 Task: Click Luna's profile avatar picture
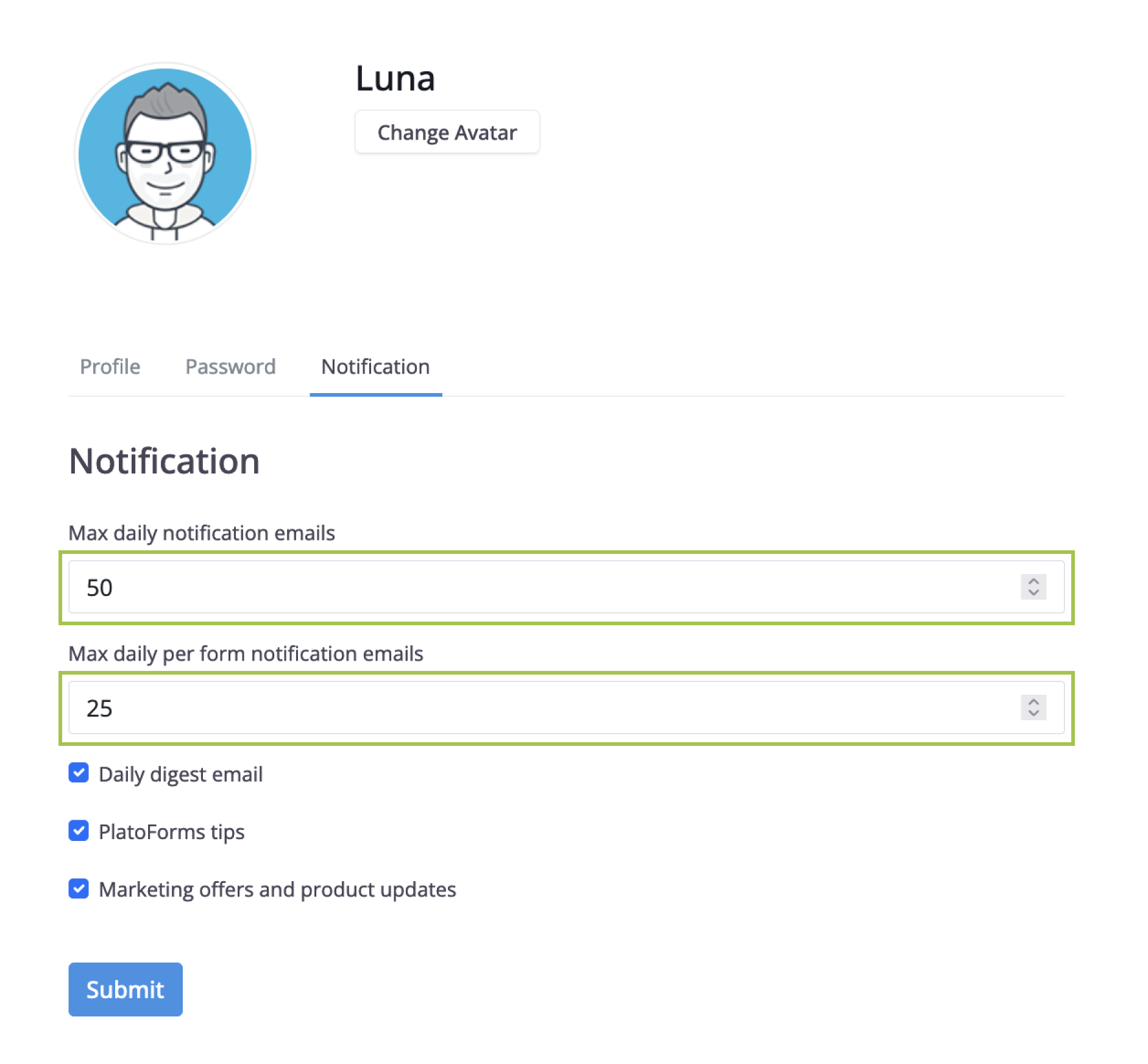coord(165,154)
